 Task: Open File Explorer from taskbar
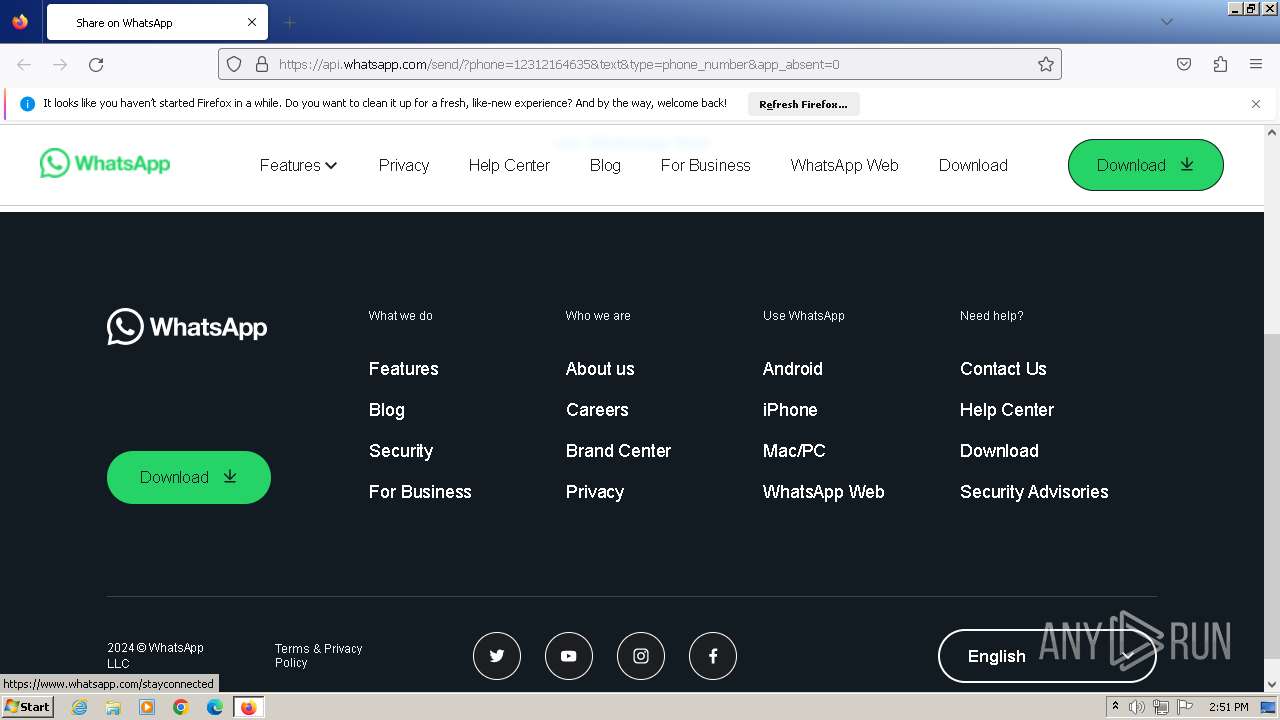pos(113,707)
